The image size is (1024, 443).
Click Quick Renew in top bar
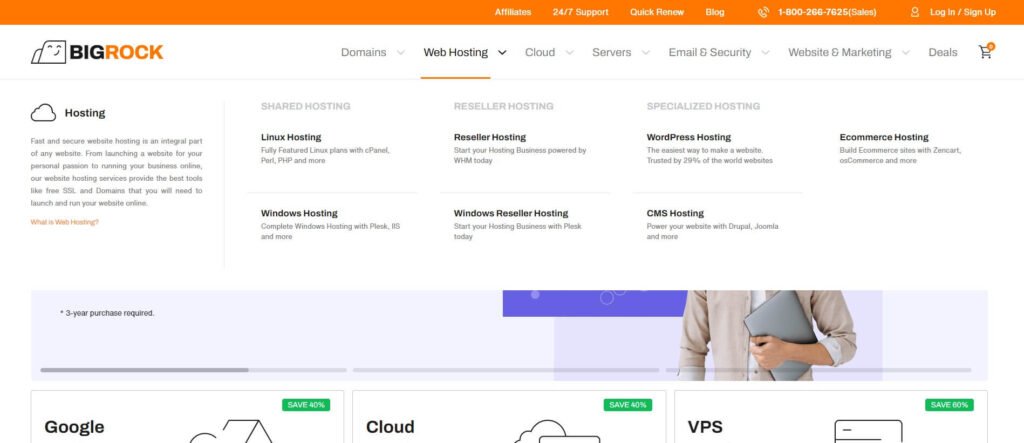[x=656, y=12]
